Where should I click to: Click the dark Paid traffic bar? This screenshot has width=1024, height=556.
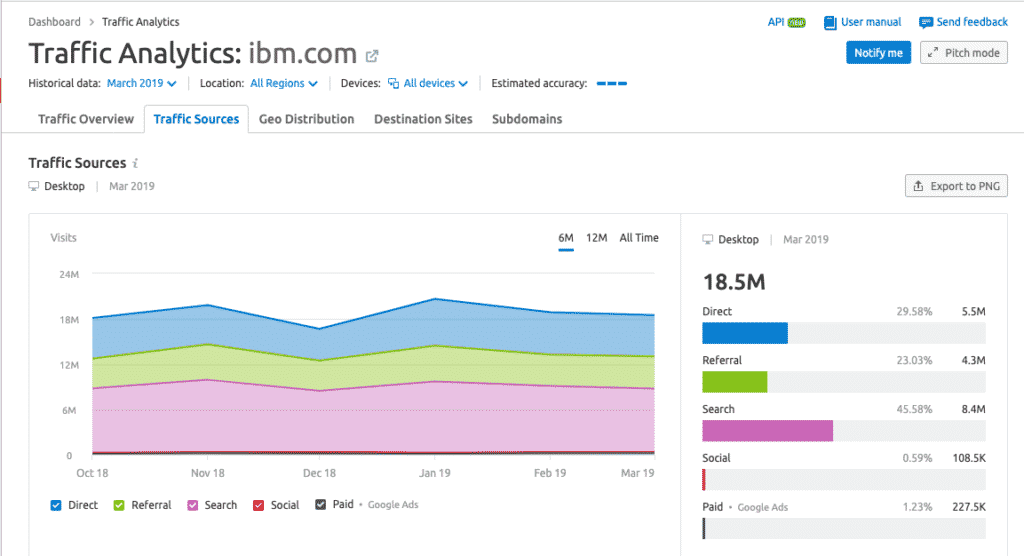pos(704,529)
